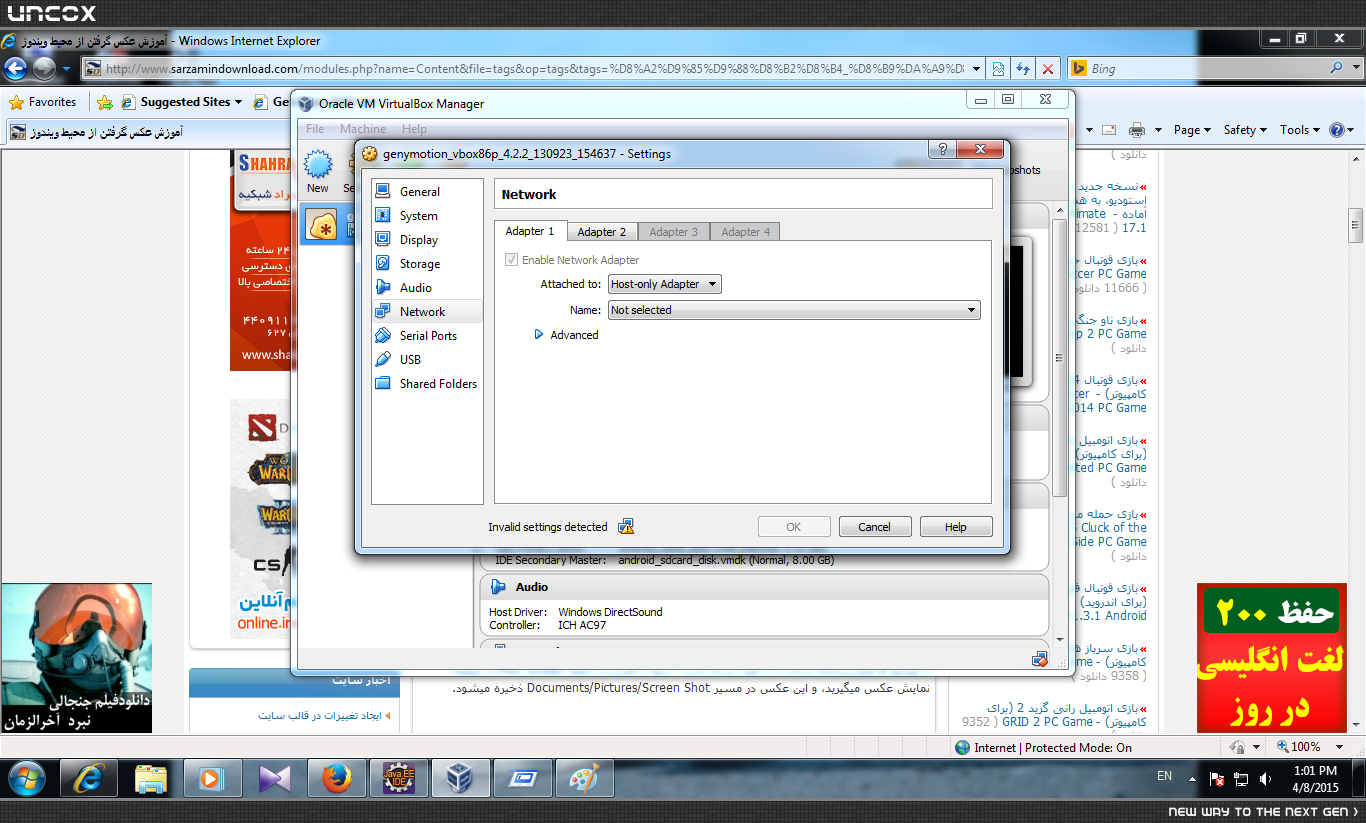1366x823 pixels.
Task: Open the Shared Folders settings category
Action: (427, 383)
